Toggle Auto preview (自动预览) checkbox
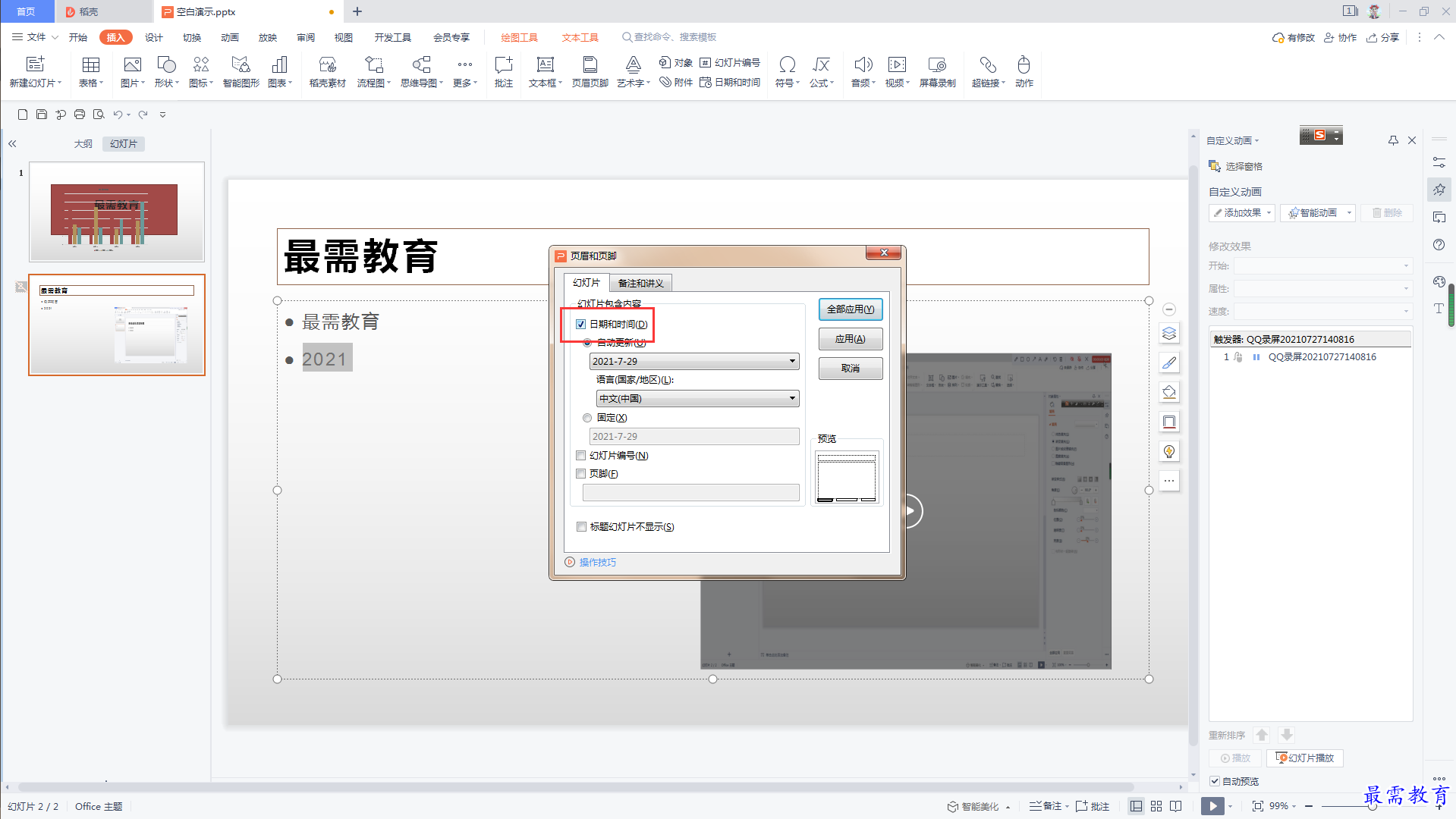 click(1215, 781)
